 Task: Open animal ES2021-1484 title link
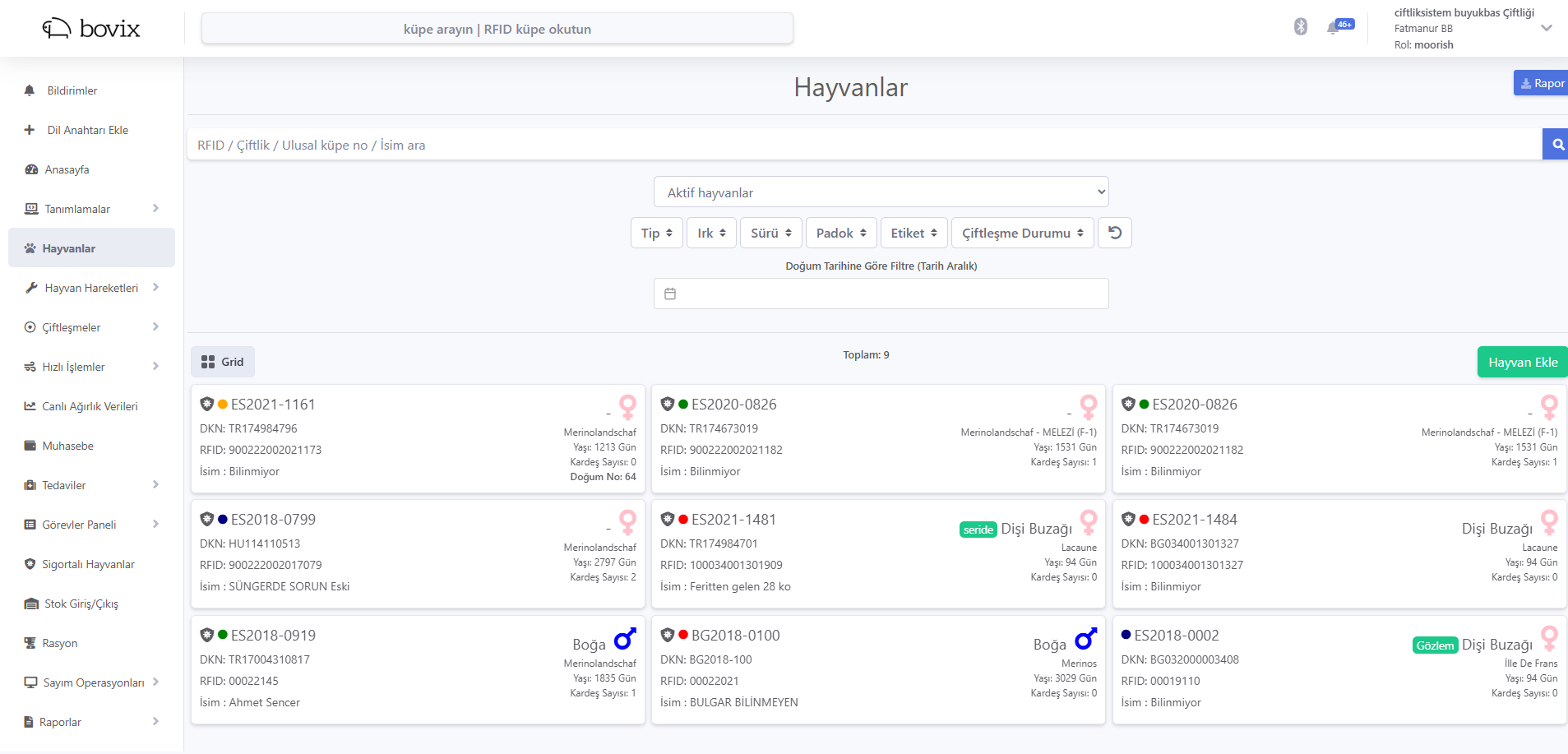coord(1195,519)
